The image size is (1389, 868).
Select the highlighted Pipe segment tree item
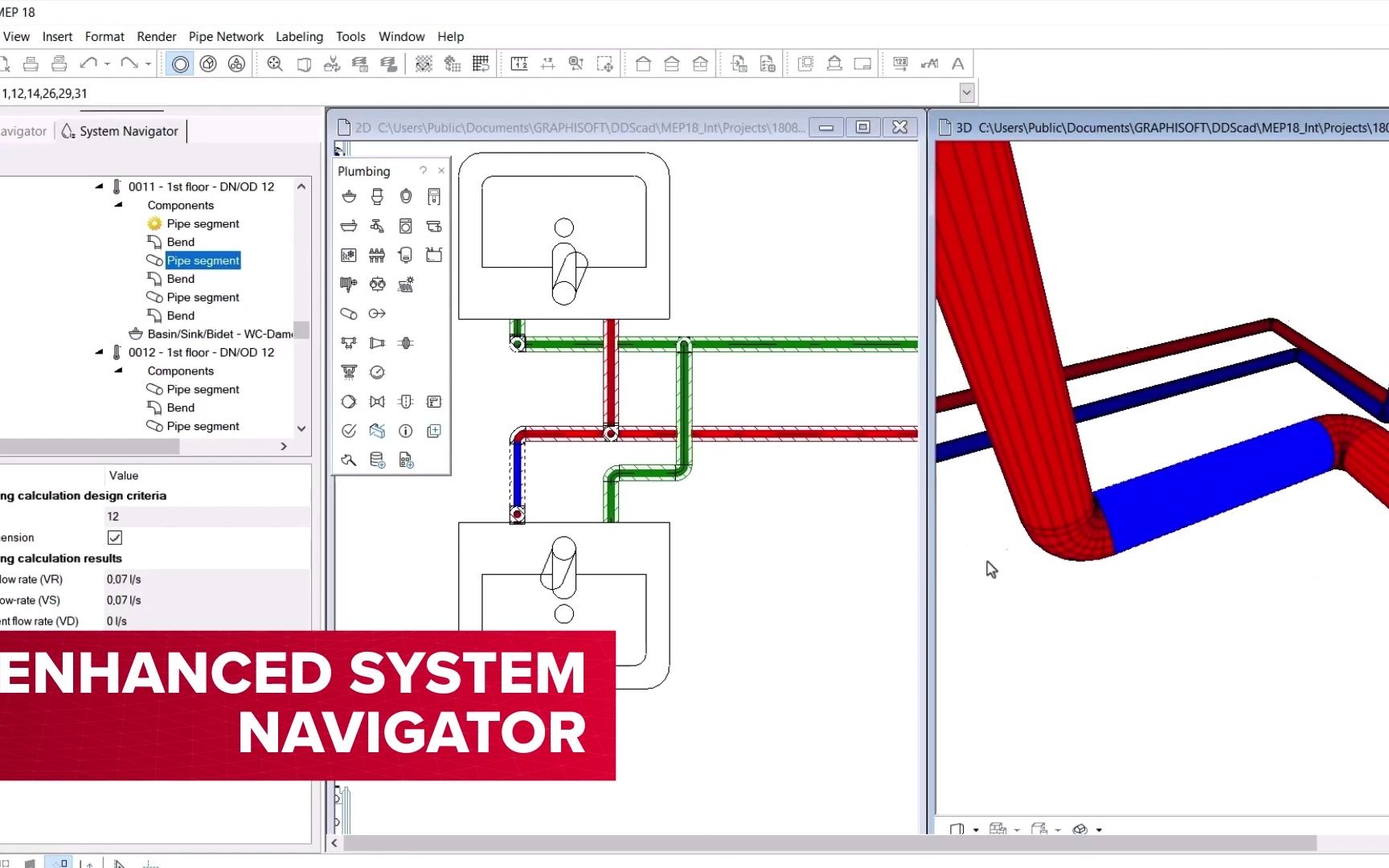(x=203, y=260)
